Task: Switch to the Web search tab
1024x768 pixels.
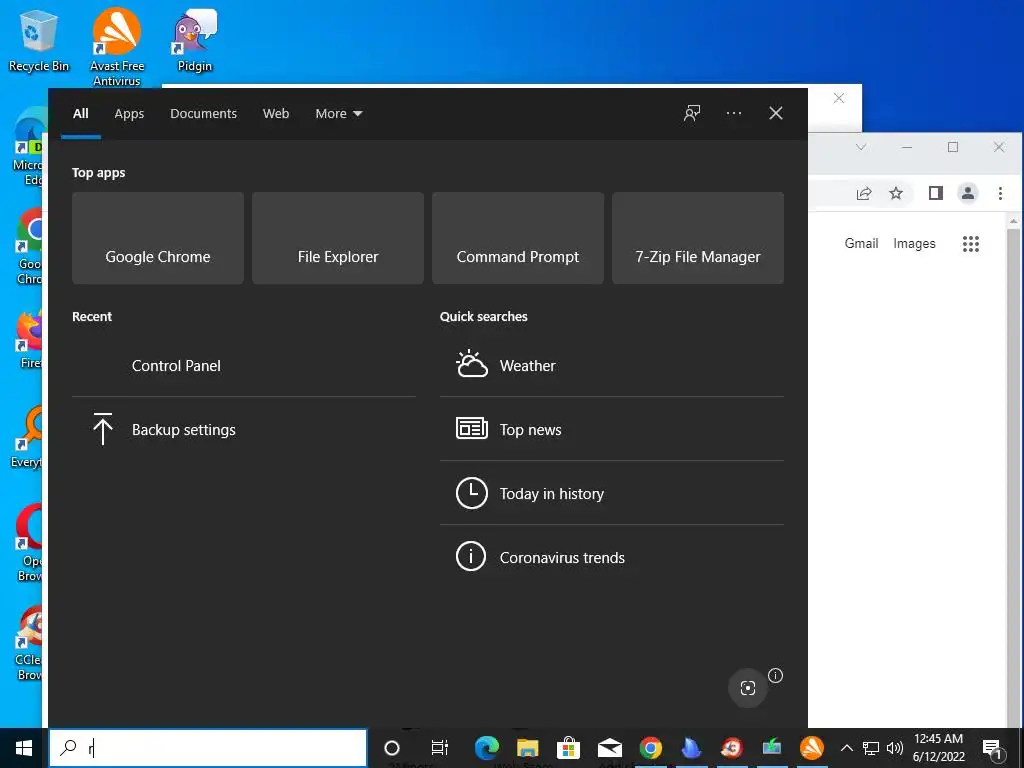Action: [276, 114]
